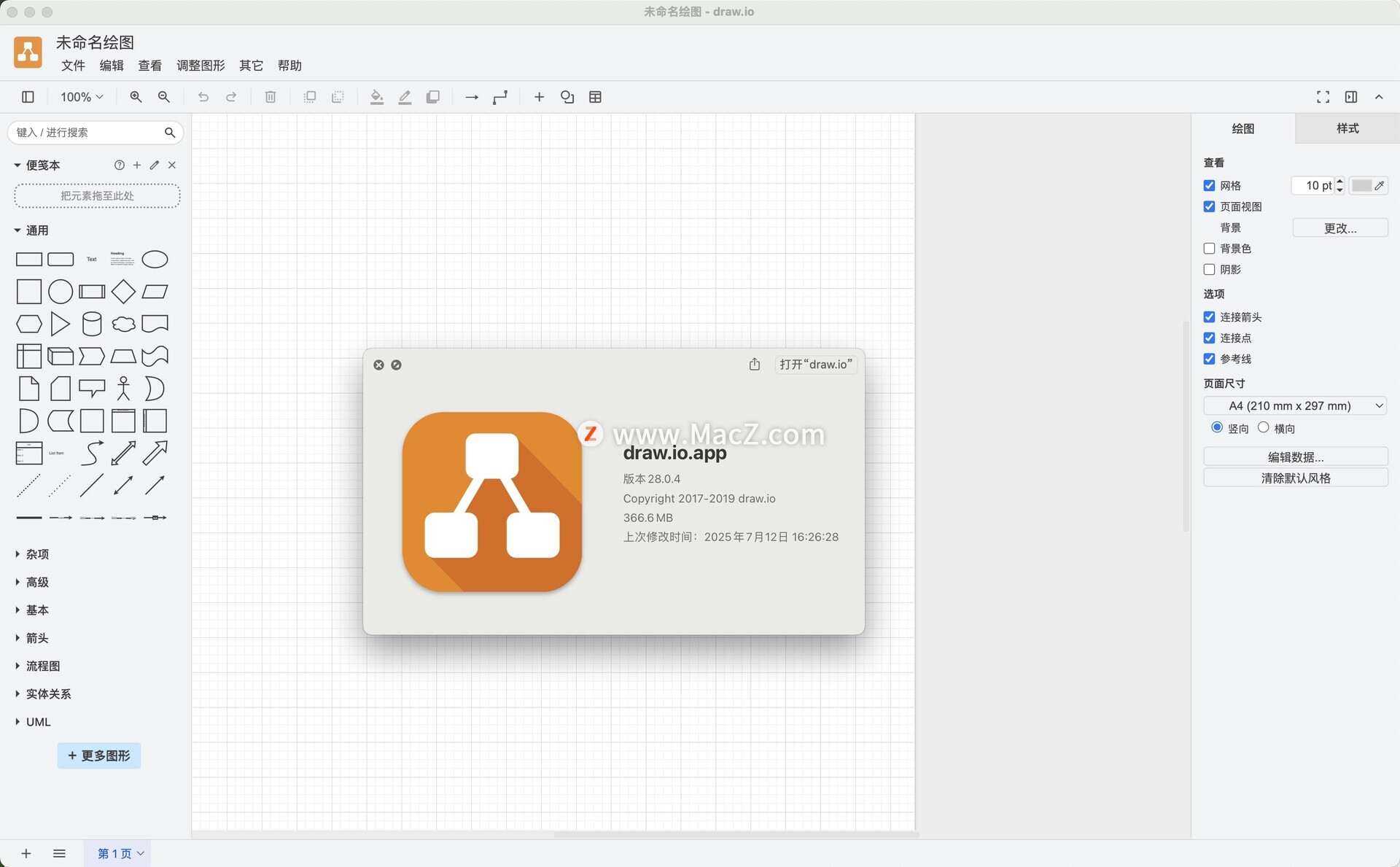Select the actor stick figure shape
1400x867 pixels.
click(x=123, y=389)
